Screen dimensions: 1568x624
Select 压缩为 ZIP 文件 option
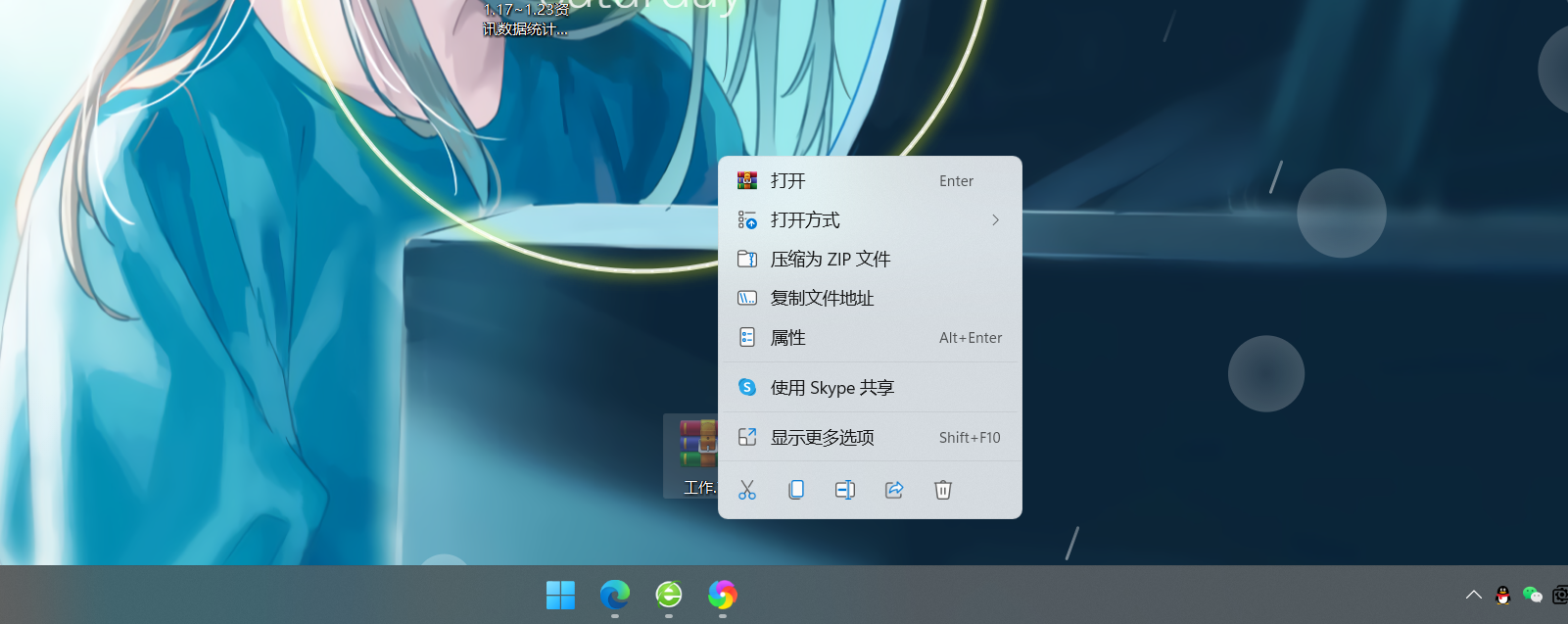point(870,259)
